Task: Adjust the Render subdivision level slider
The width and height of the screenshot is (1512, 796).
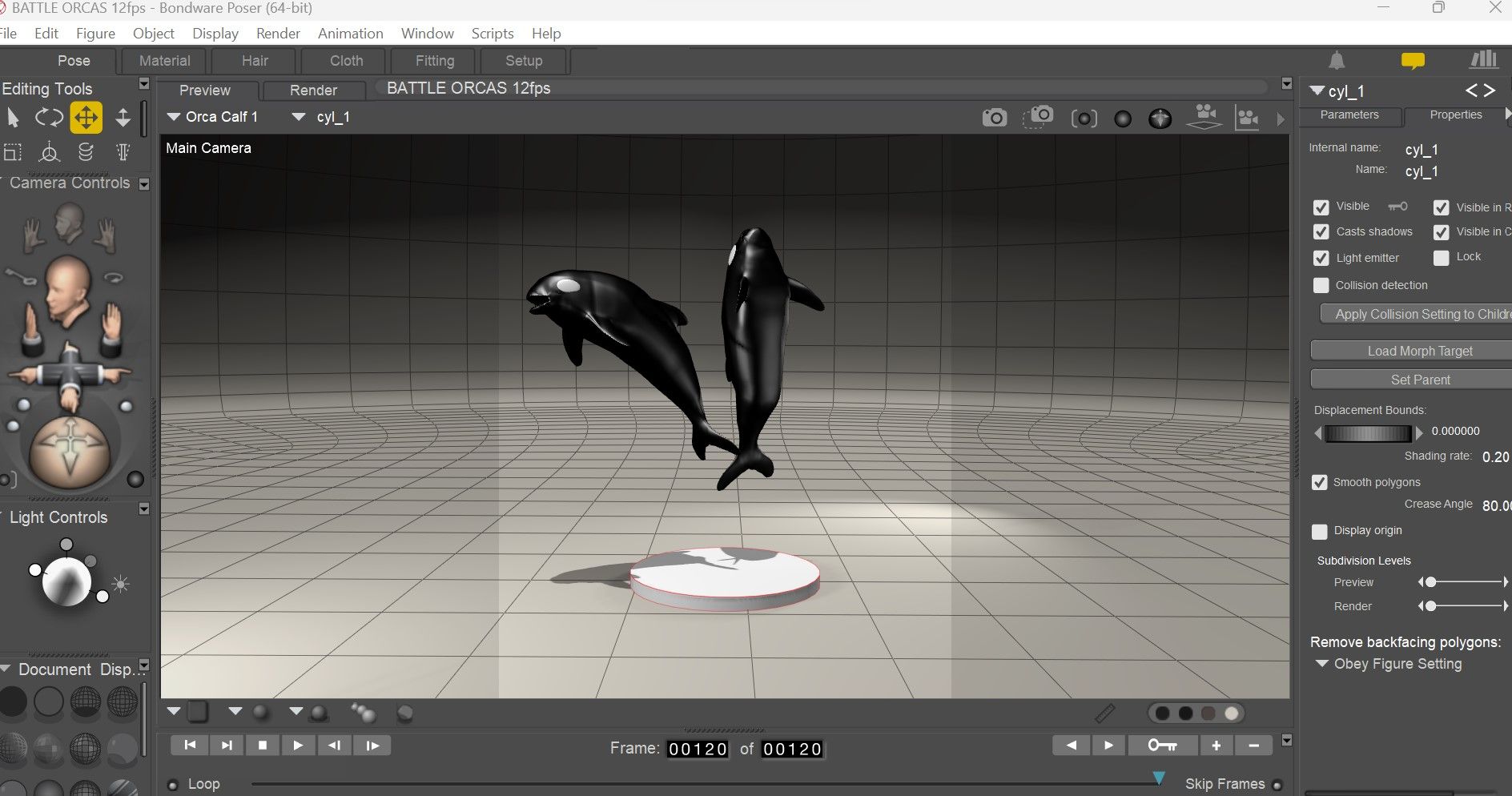Action: pyautogui.click(x=1463, y=606)
